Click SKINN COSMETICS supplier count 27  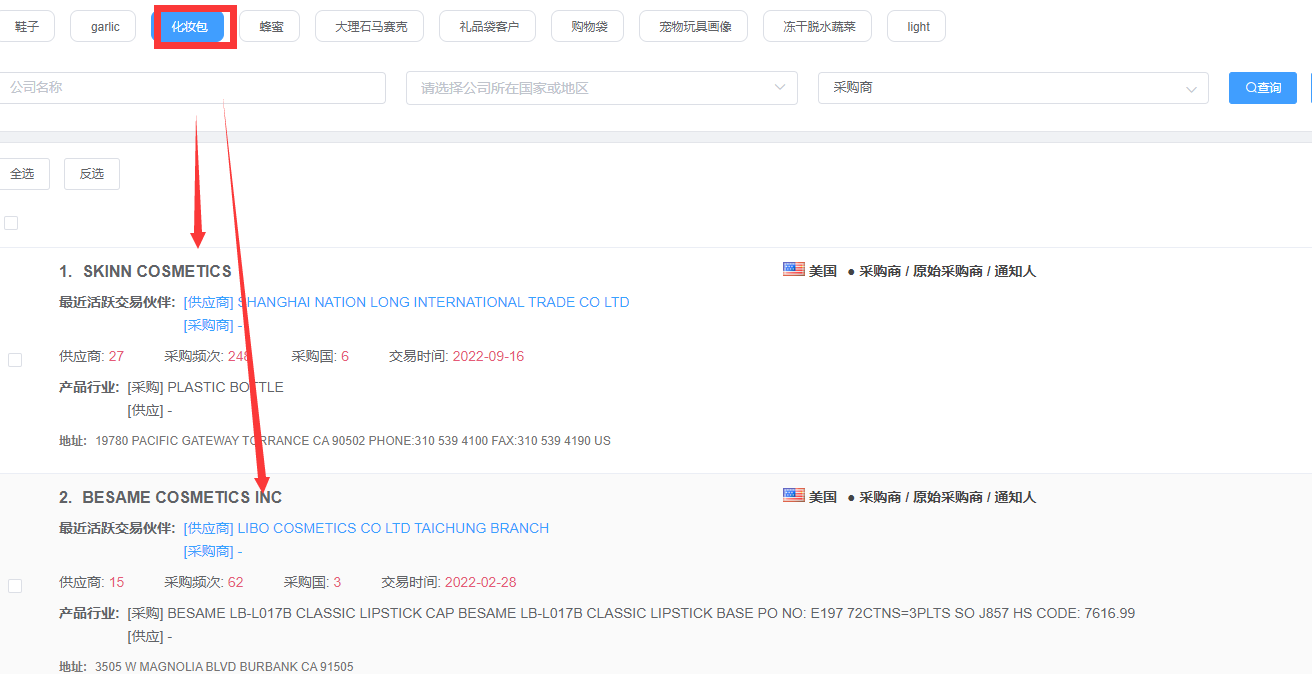(116, 357)
